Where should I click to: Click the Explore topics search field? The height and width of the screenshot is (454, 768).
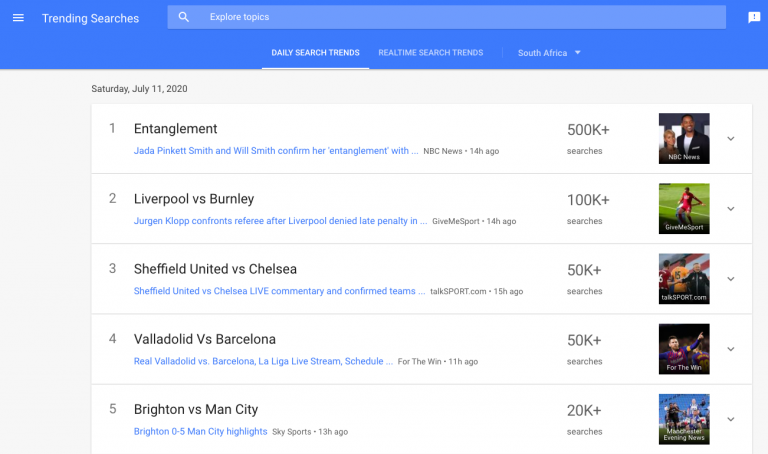tap(450, 17)
